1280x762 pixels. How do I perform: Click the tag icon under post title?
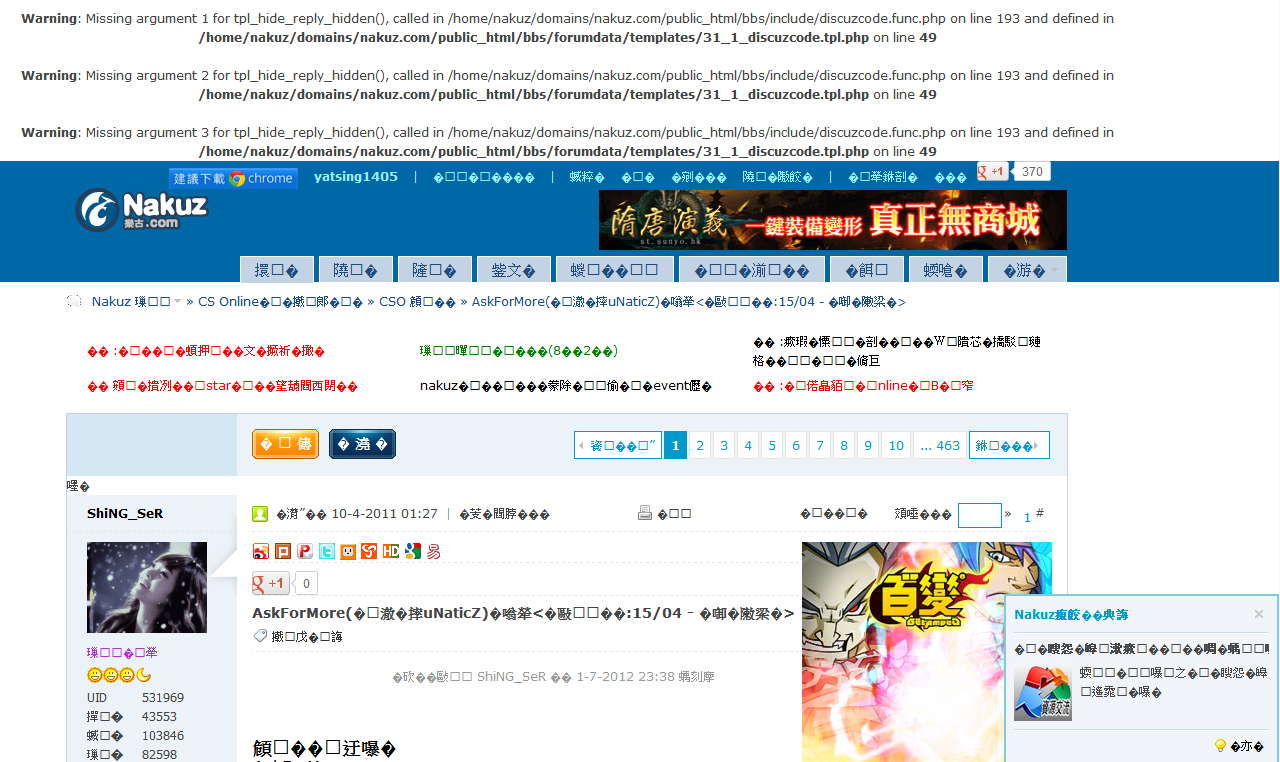click(x=260, y=636)
